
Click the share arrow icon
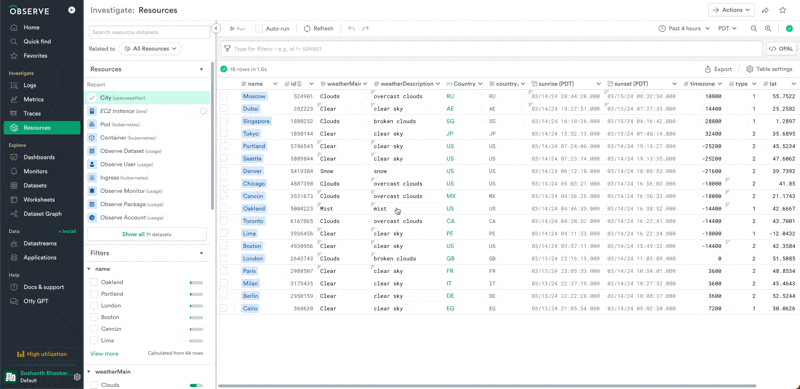765,10
